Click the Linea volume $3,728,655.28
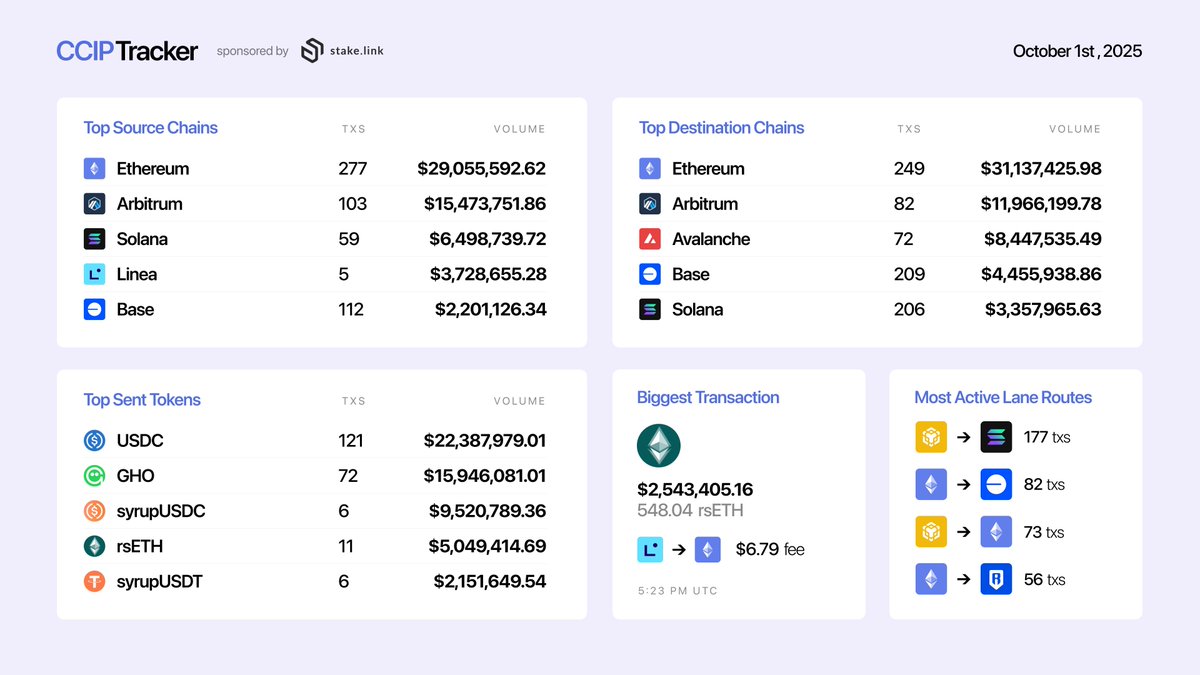The width and height of the screenshot is (1200, 675). click(488, 274)
